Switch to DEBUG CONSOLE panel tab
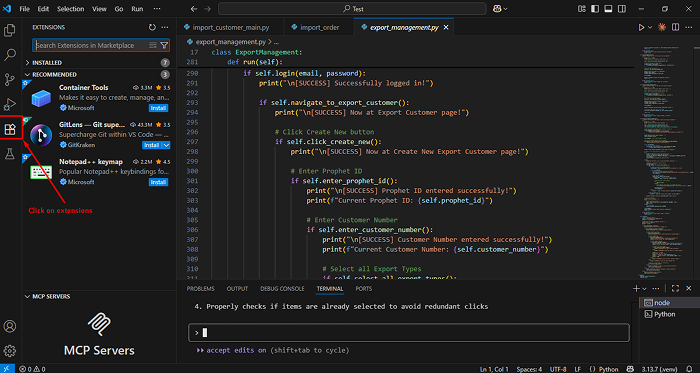Screen dimensions: 700x373 click(282, 289)
